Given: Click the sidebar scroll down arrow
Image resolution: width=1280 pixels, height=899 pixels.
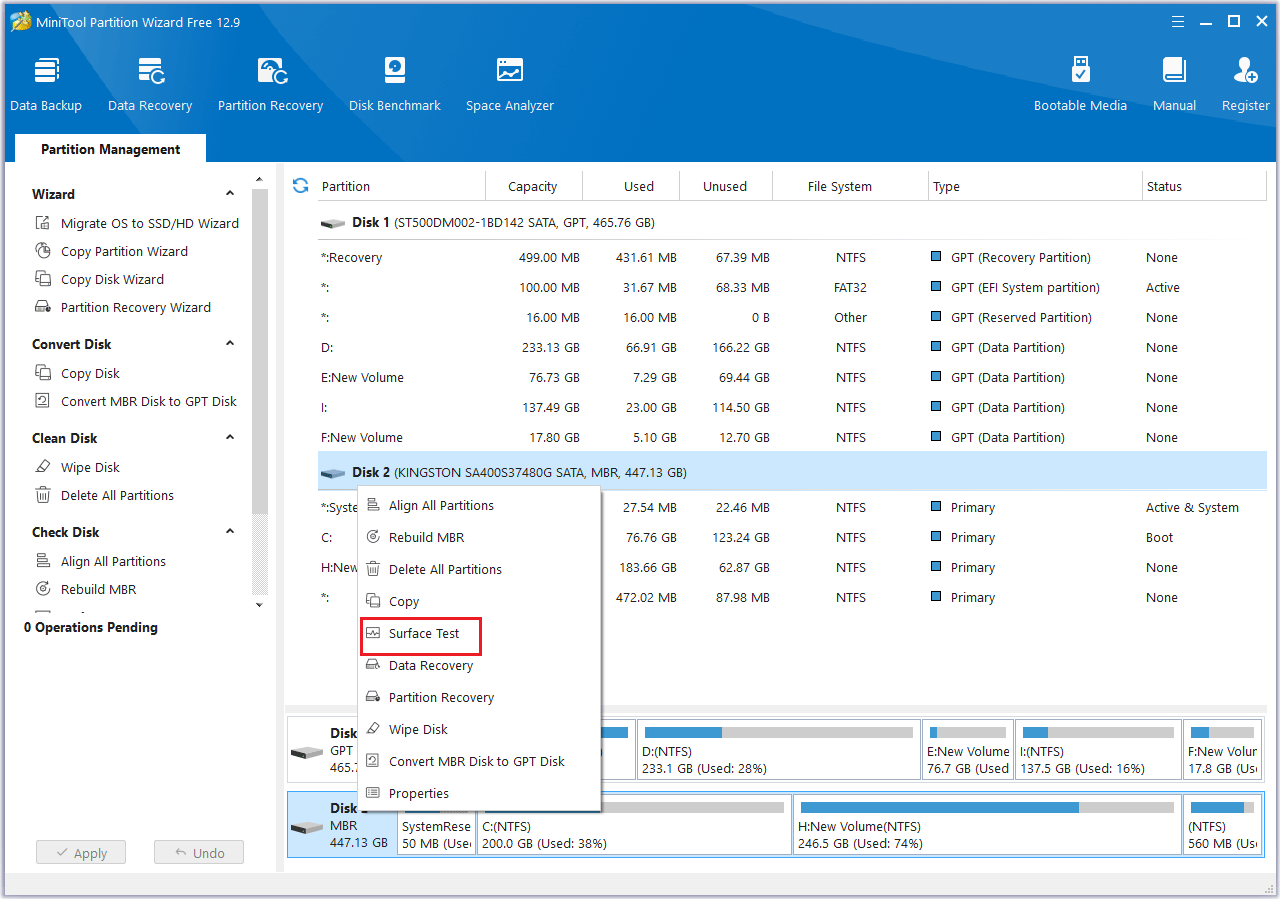Looking at the screenshot, I should click(260, 605).
